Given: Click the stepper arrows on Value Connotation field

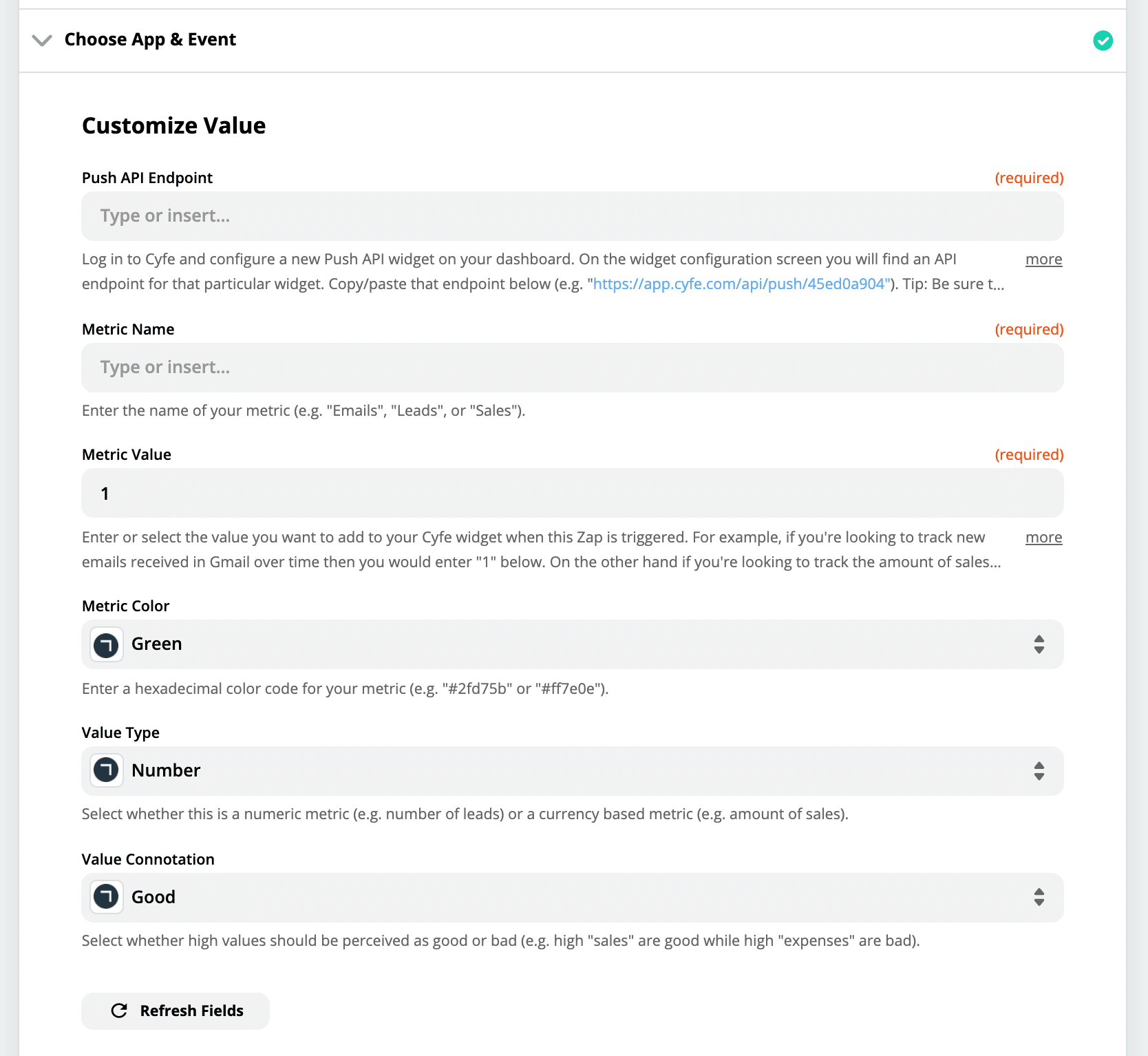Looking at the screenshot, I should (1039, 898).
